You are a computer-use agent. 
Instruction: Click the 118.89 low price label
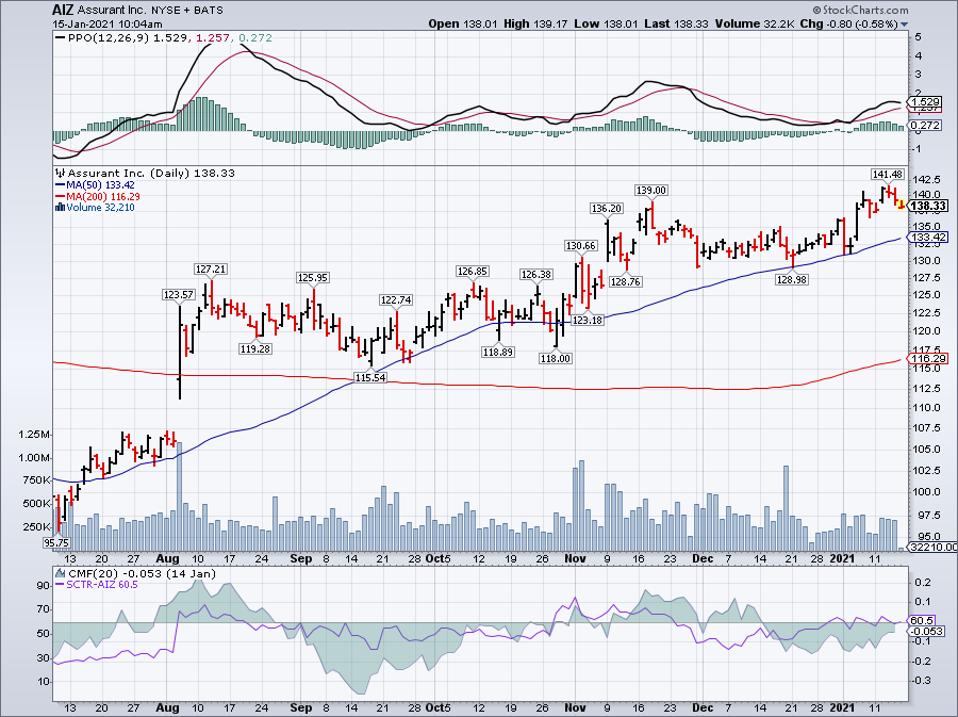(x=497, y=352)
